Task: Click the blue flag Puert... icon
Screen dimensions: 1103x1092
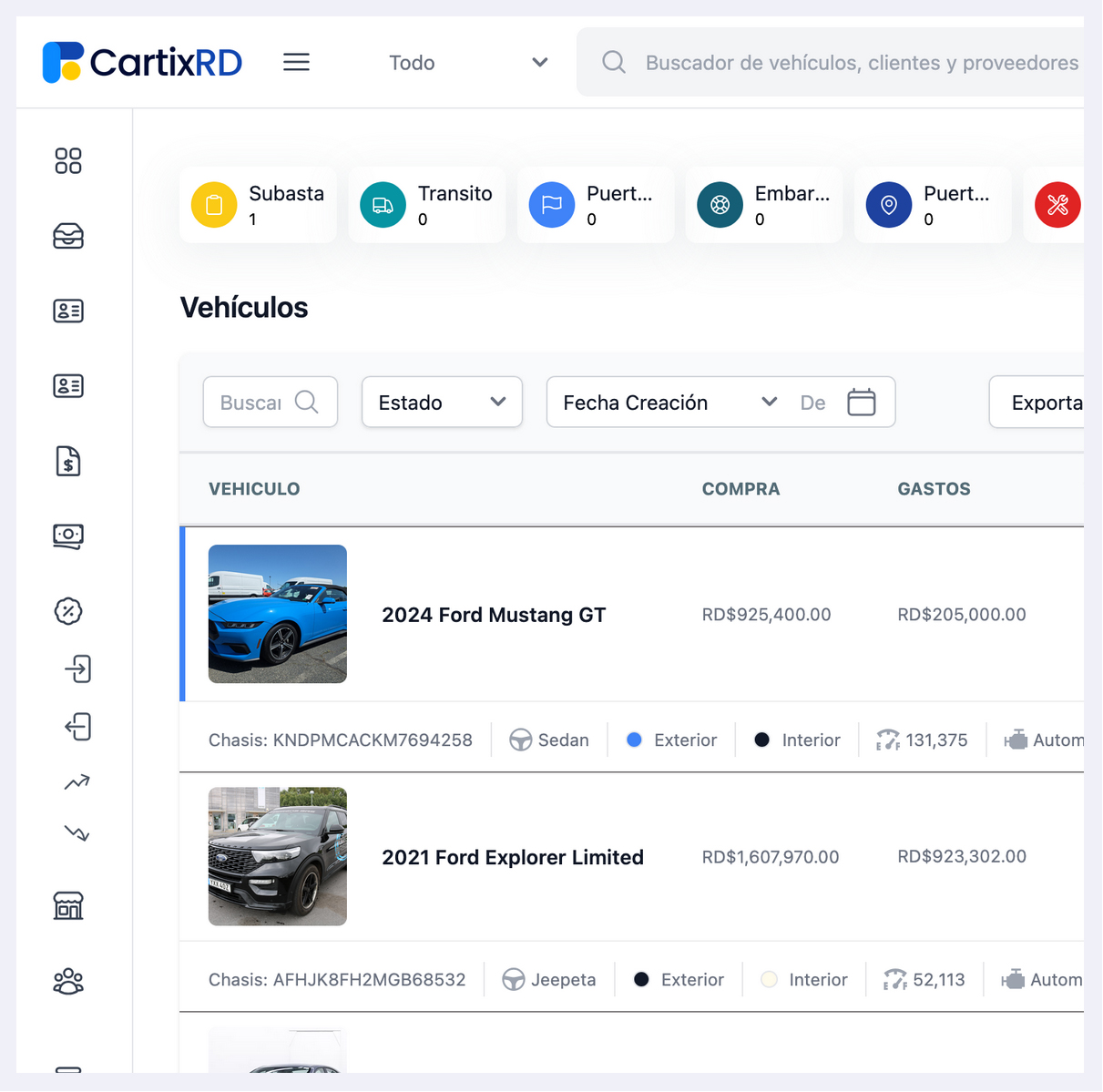Action: tap(552, 205)
